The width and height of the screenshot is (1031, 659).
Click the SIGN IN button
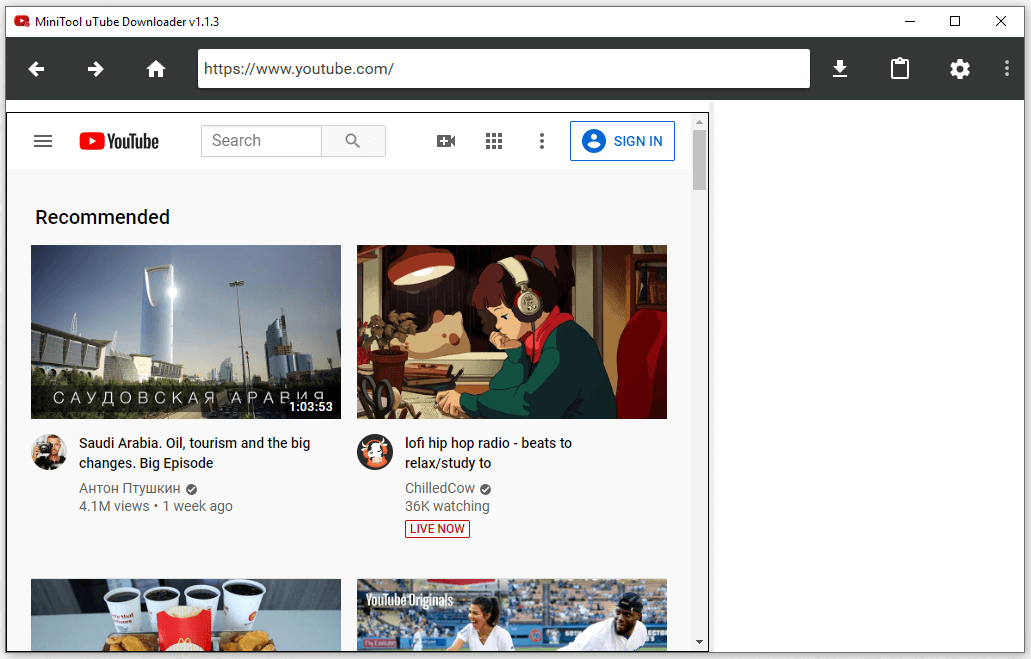coord(622,141)
